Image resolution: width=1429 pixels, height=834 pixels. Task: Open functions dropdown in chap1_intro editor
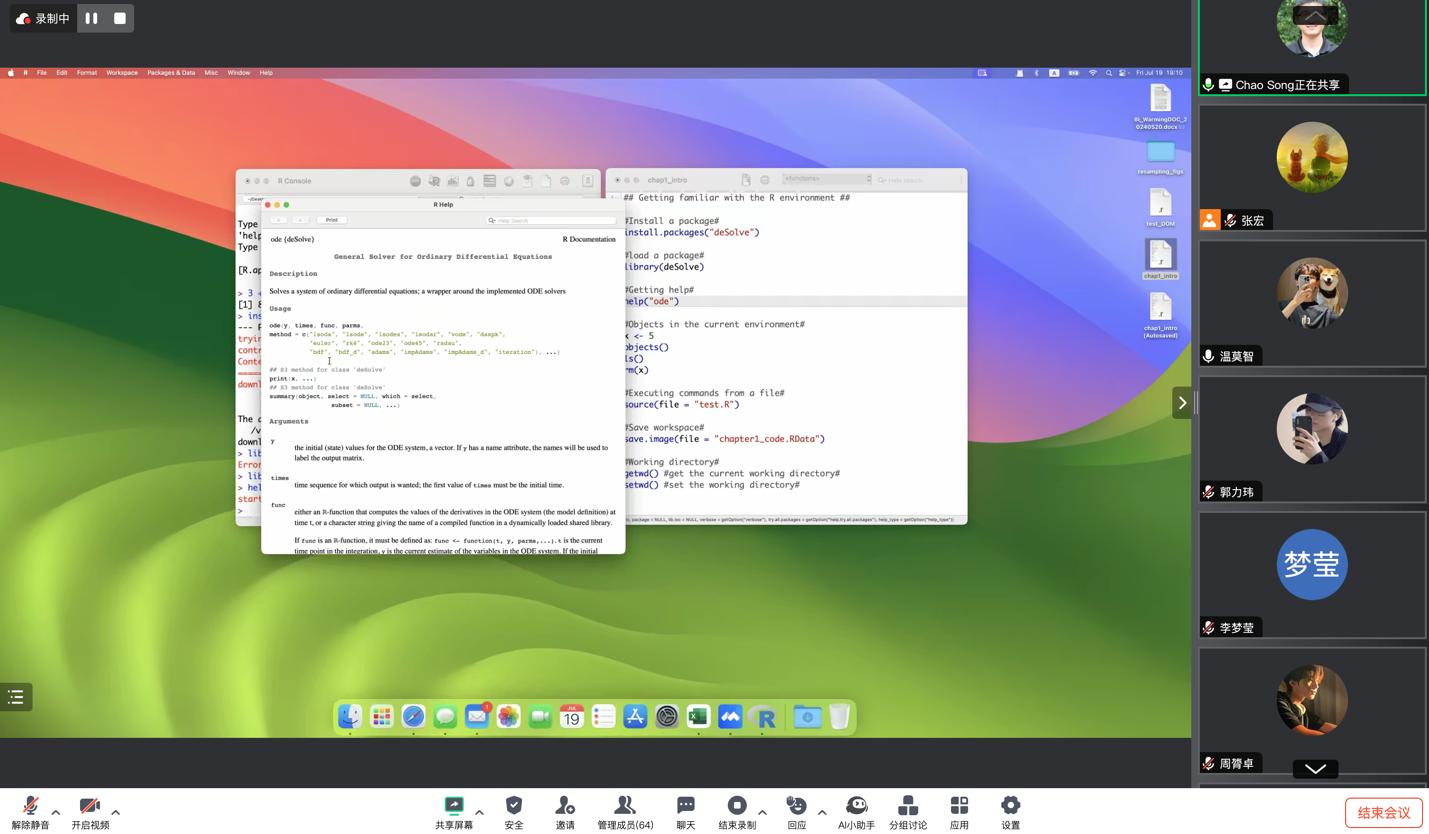[827, 179]
